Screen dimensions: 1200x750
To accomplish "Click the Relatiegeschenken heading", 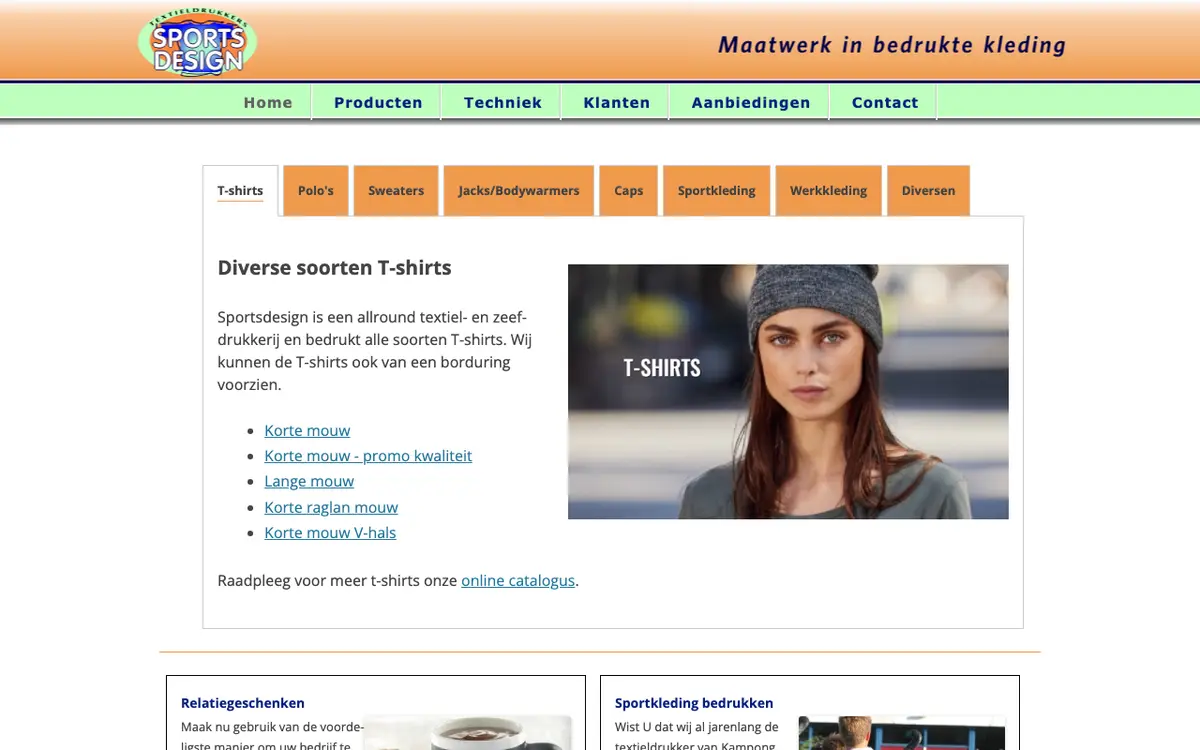I will pyautogui.click(x=243, y=703).
